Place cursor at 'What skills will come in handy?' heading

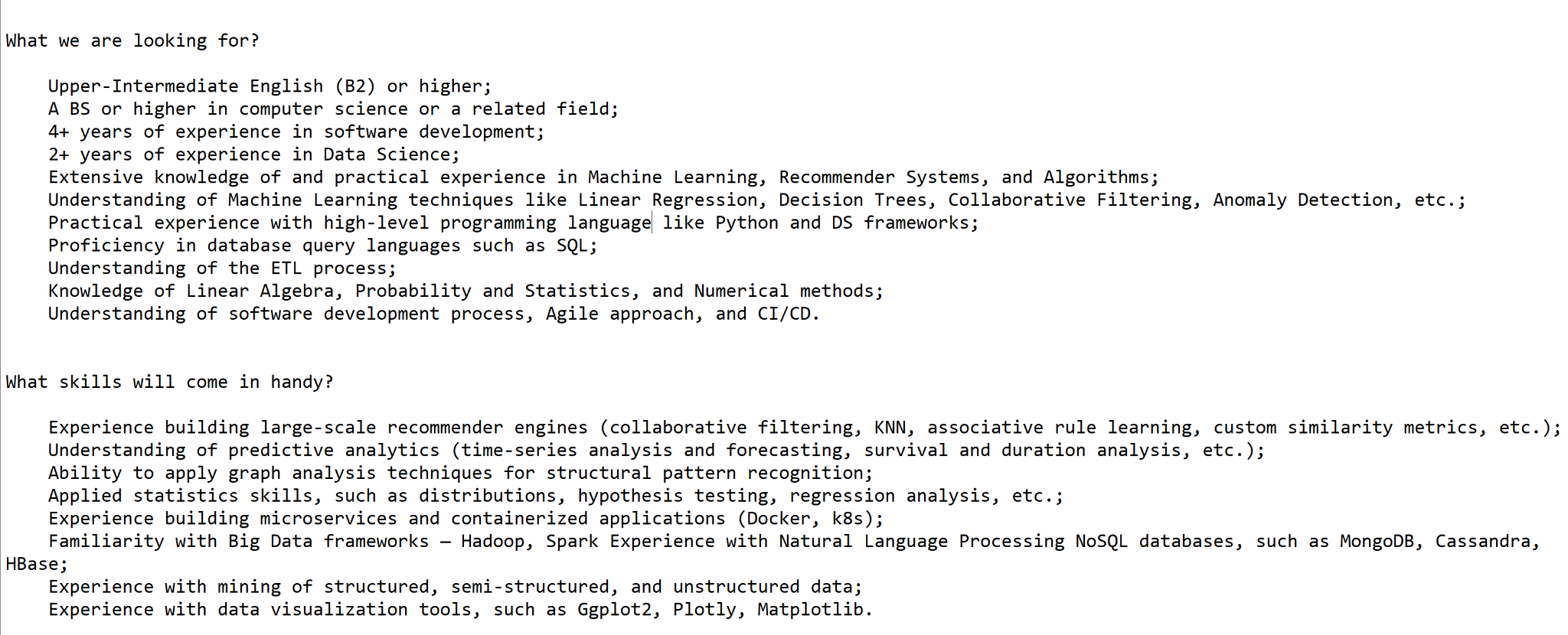click(x=169, y=382)
